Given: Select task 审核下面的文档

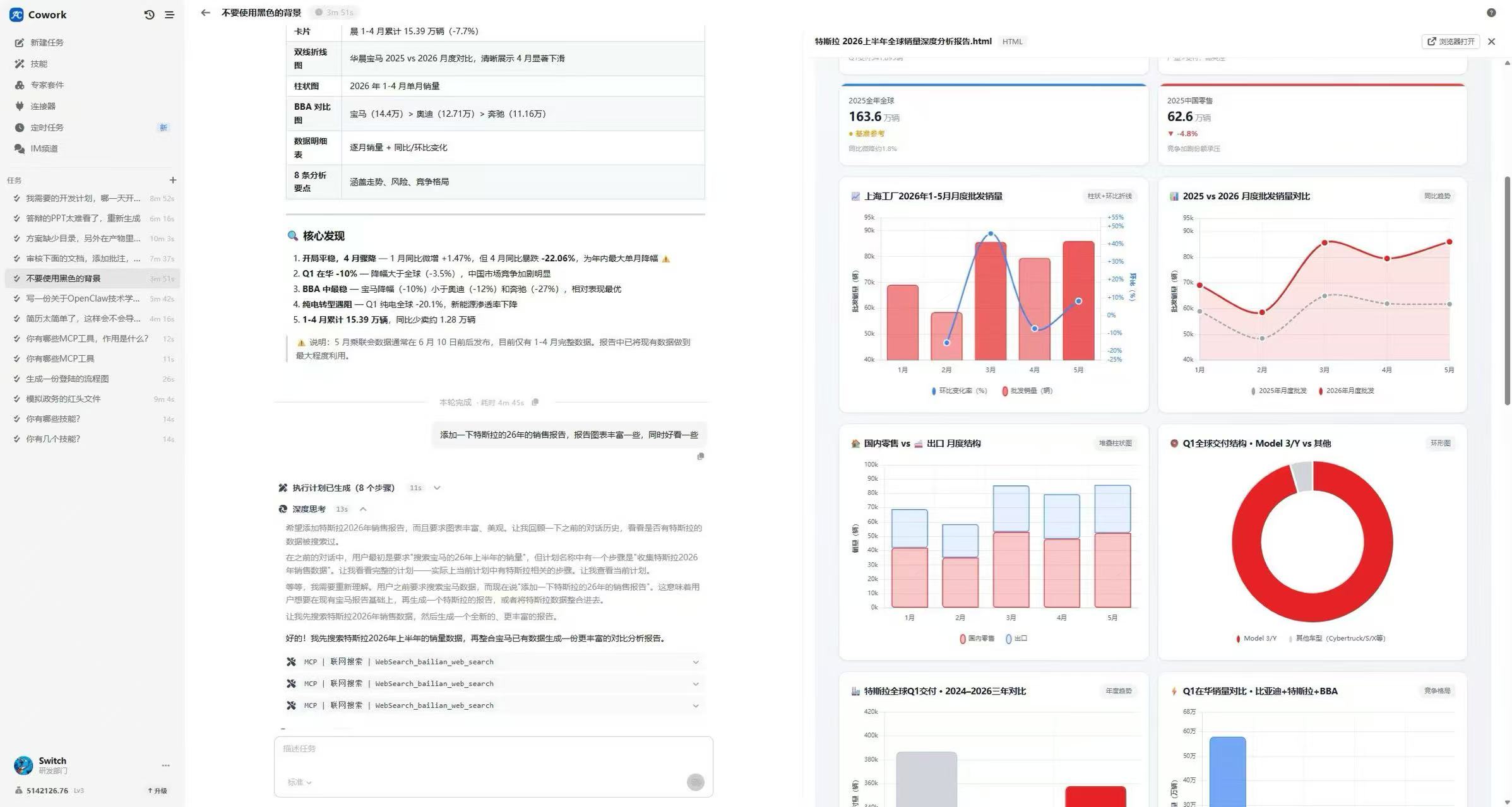Looking at the screenshot, I should point(92,259).
